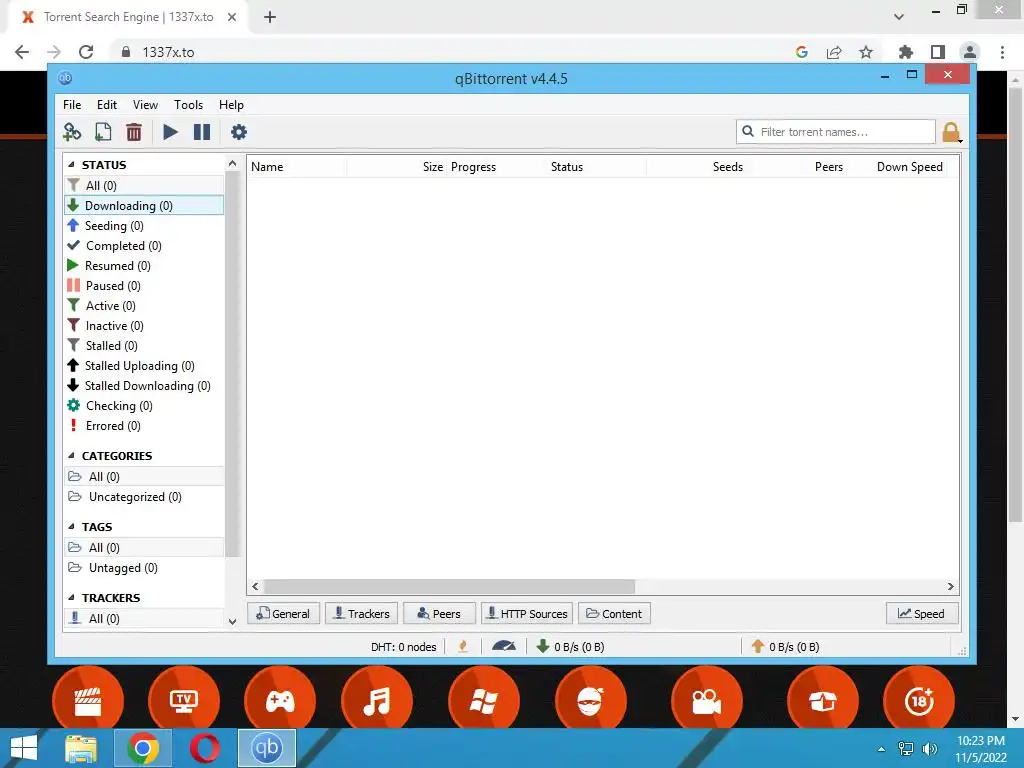Collapse the TAGS section

(72, 526)
